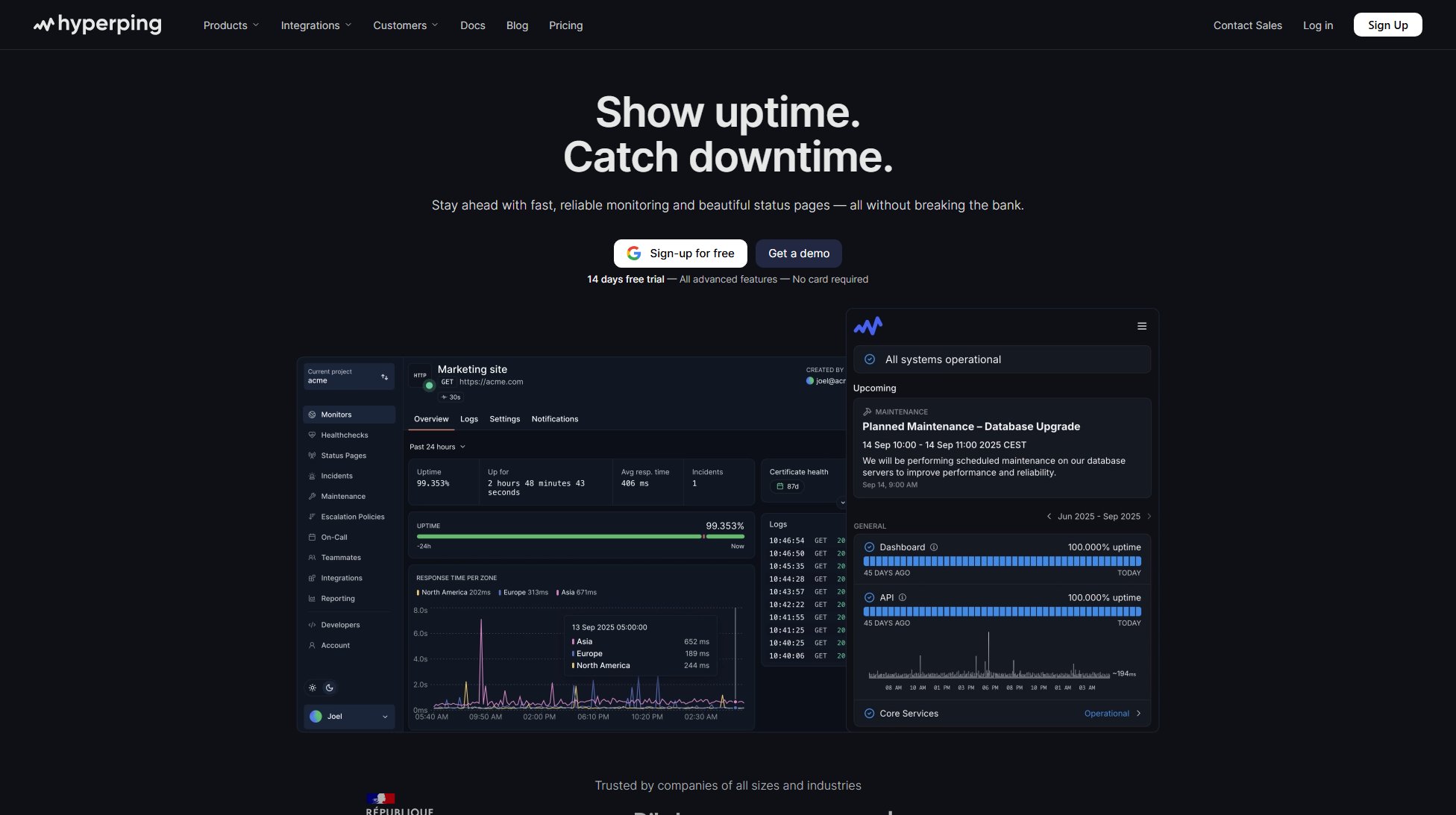Click Contact Sales link
Viewport: 1456px width, 815px height.
coord(1248,25)
